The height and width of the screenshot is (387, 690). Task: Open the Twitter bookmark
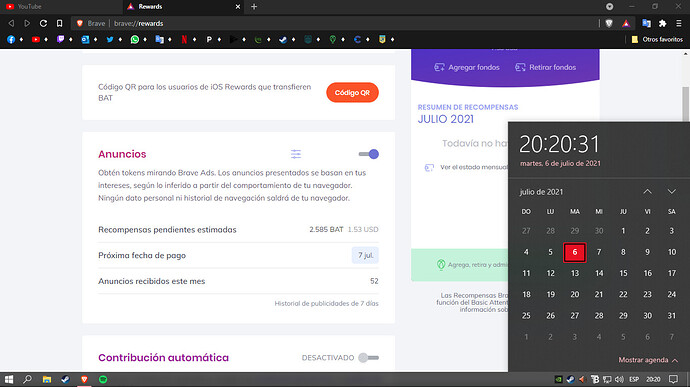110,40
